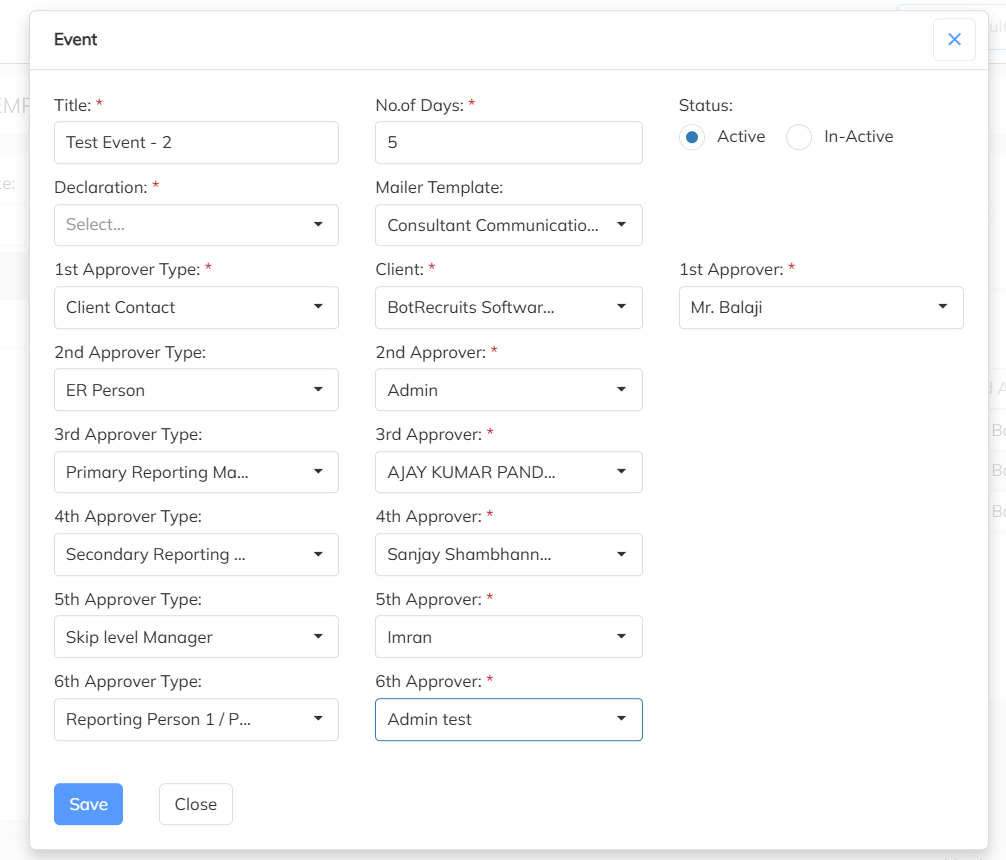Viewport: 1006px width, 860px height.
Task: Click caret arrow of 2nd Approver Admin
Action: pyautogui.click(x=621, y=390)
